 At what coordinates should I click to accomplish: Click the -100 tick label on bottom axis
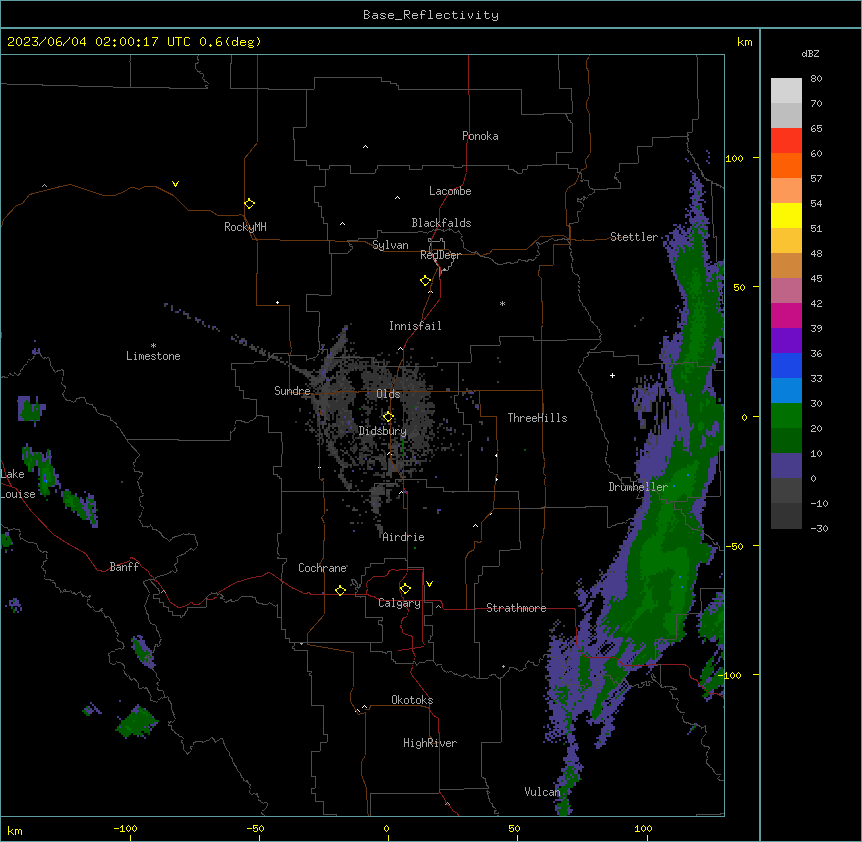125,828
